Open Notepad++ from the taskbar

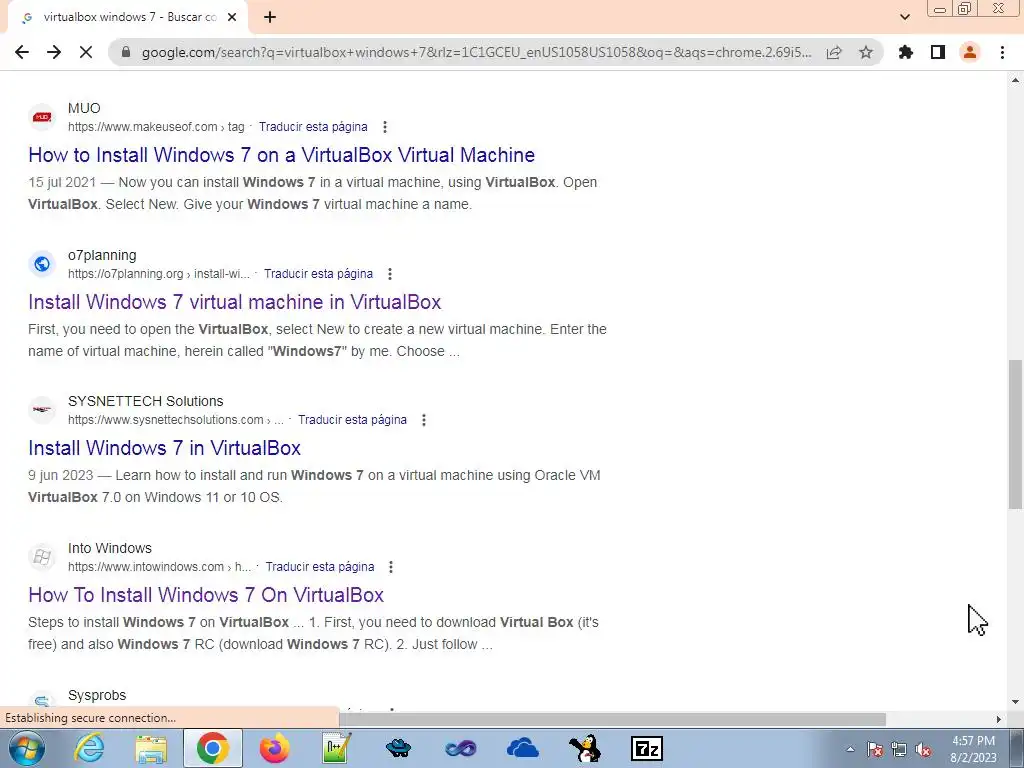click(x=336, y=748)
